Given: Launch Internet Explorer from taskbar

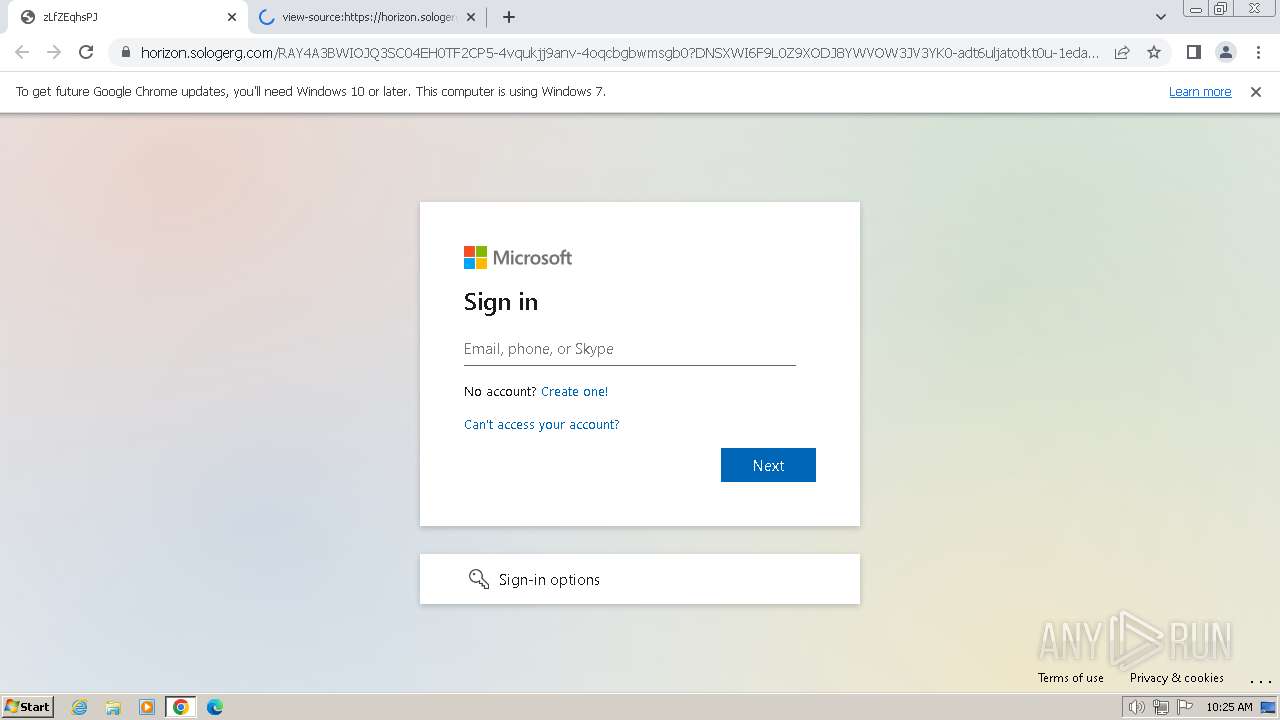Looking at the screenshot, I should click(80, 707).
